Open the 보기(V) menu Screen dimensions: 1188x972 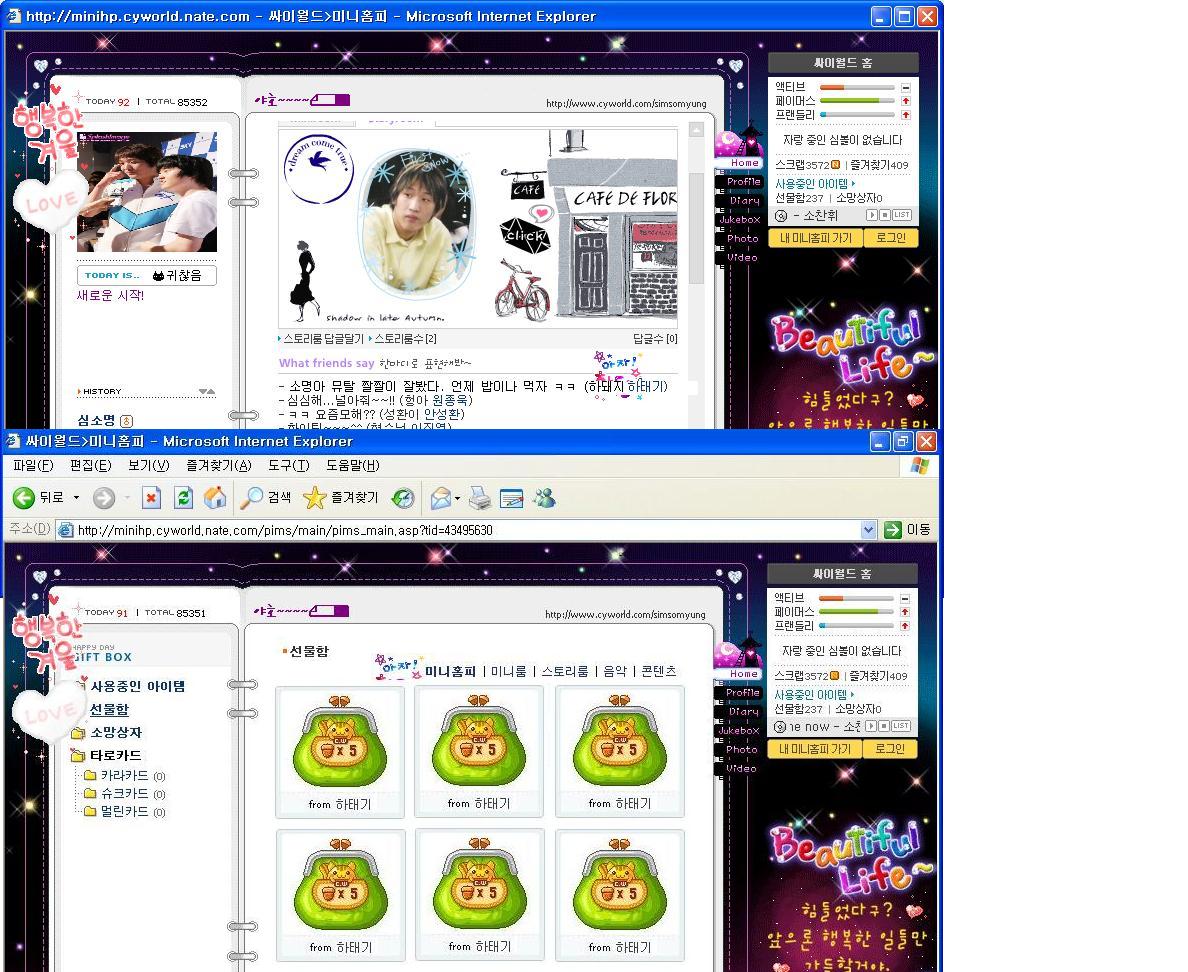click(148, 465)
